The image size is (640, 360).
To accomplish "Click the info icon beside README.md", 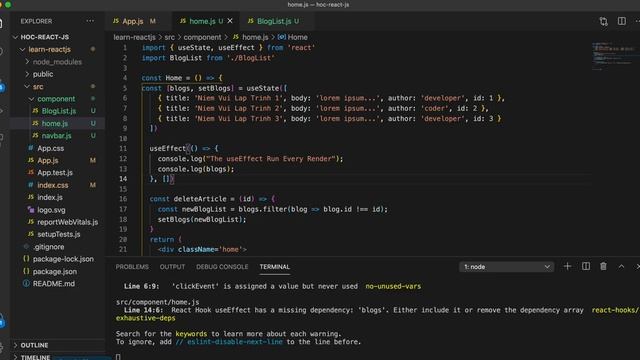I will click(x=26, y=283).
